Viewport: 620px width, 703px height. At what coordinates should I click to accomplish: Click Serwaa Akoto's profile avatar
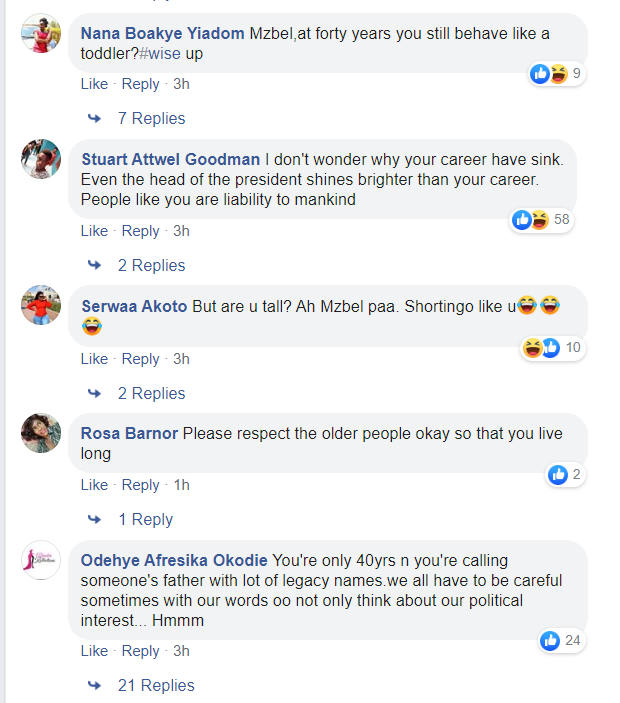pos(42,305)
